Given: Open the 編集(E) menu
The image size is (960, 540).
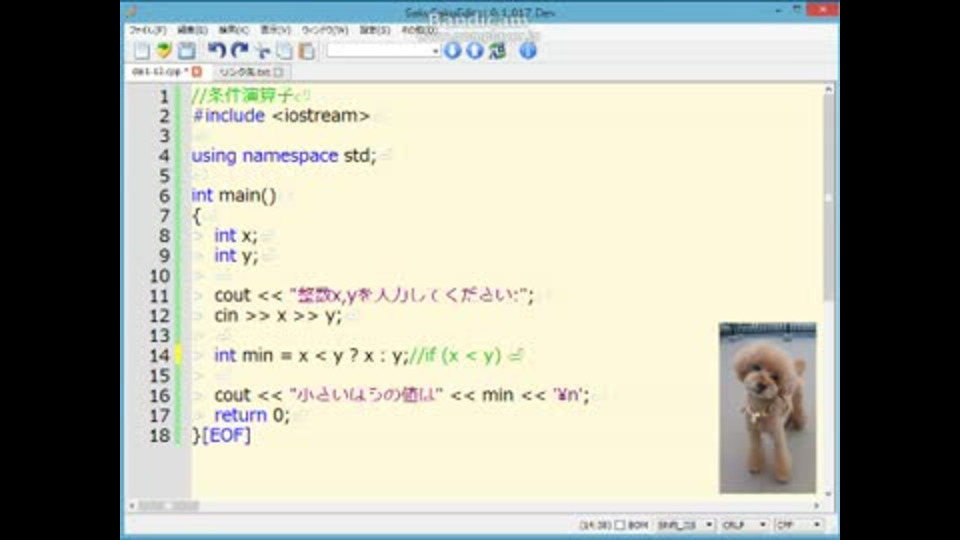Looking at the screenshot, I should (192, 29).
